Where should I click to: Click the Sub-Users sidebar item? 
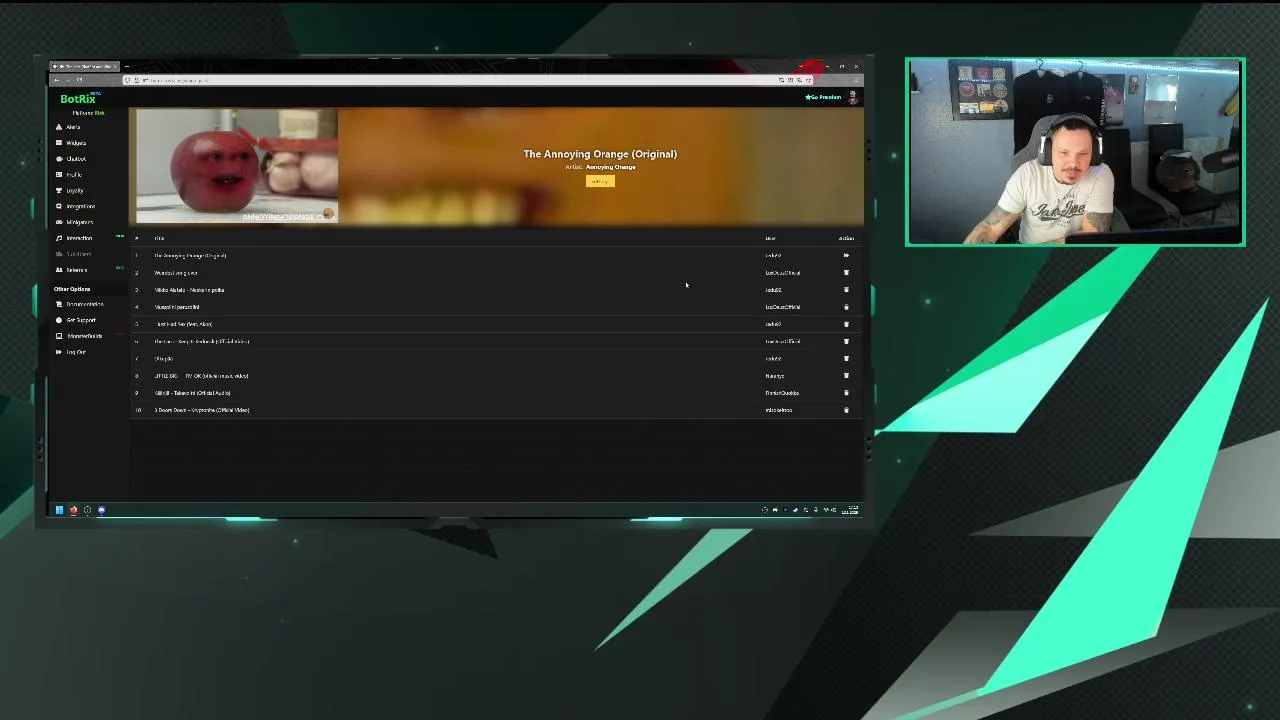tap(74, 254)
